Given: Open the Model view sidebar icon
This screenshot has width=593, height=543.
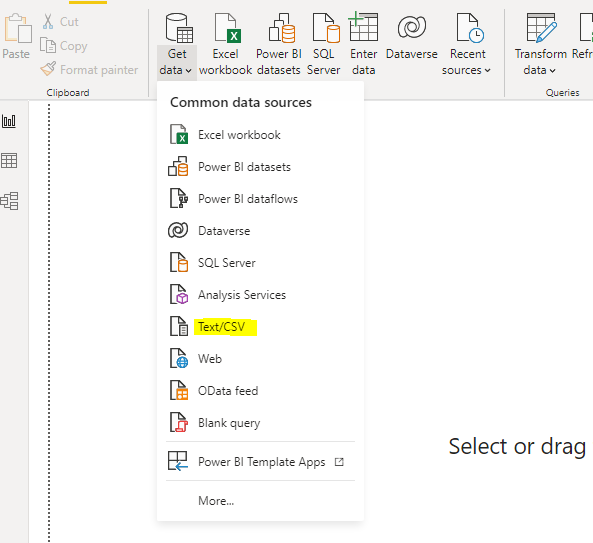Looking at the screenshot, I should point(9,200).
